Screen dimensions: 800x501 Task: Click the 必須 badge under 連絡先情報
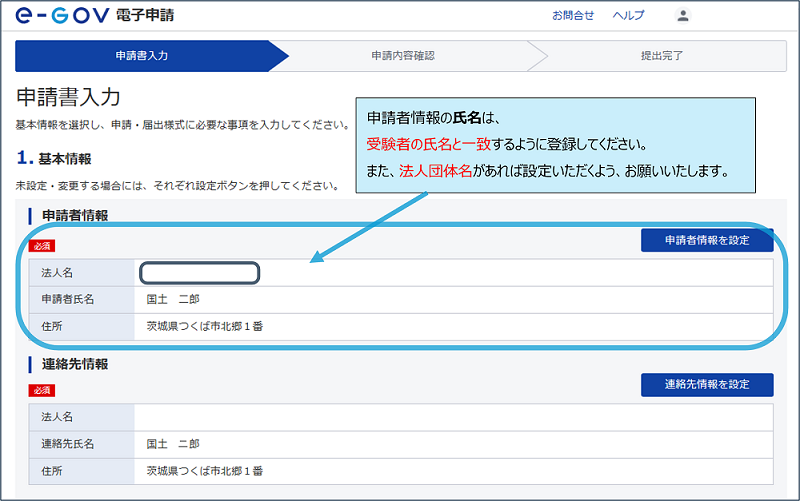[42, 390]
